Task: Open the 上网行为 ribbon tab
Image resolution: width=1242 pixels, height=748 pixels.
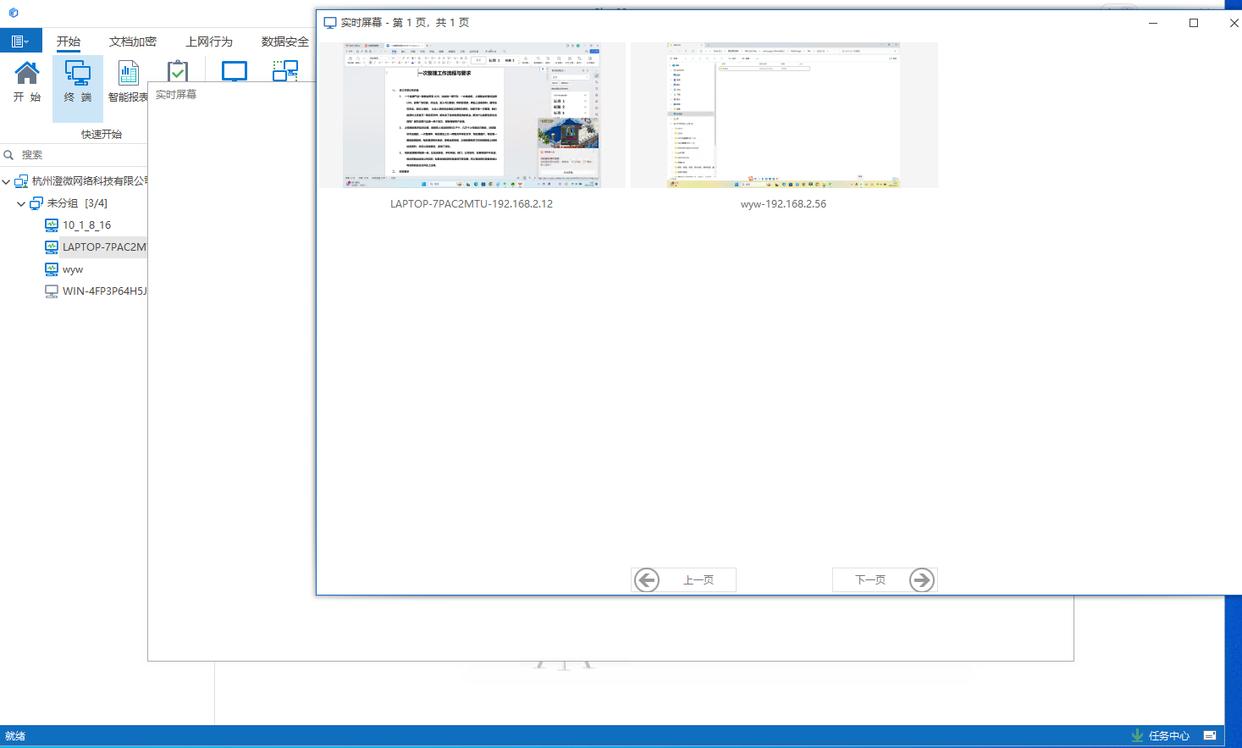Action: 208,42
